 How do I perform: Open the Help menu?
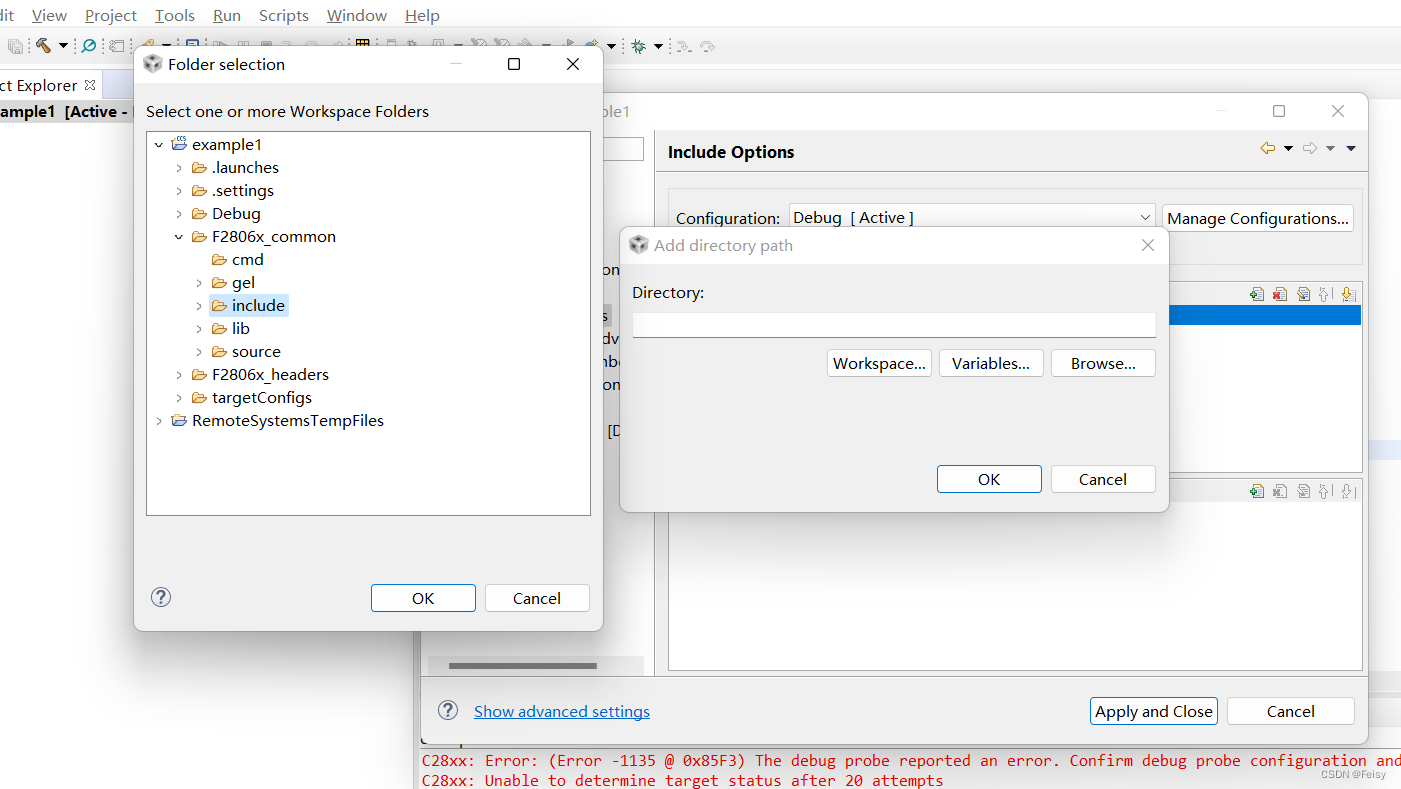coord(422,15)
